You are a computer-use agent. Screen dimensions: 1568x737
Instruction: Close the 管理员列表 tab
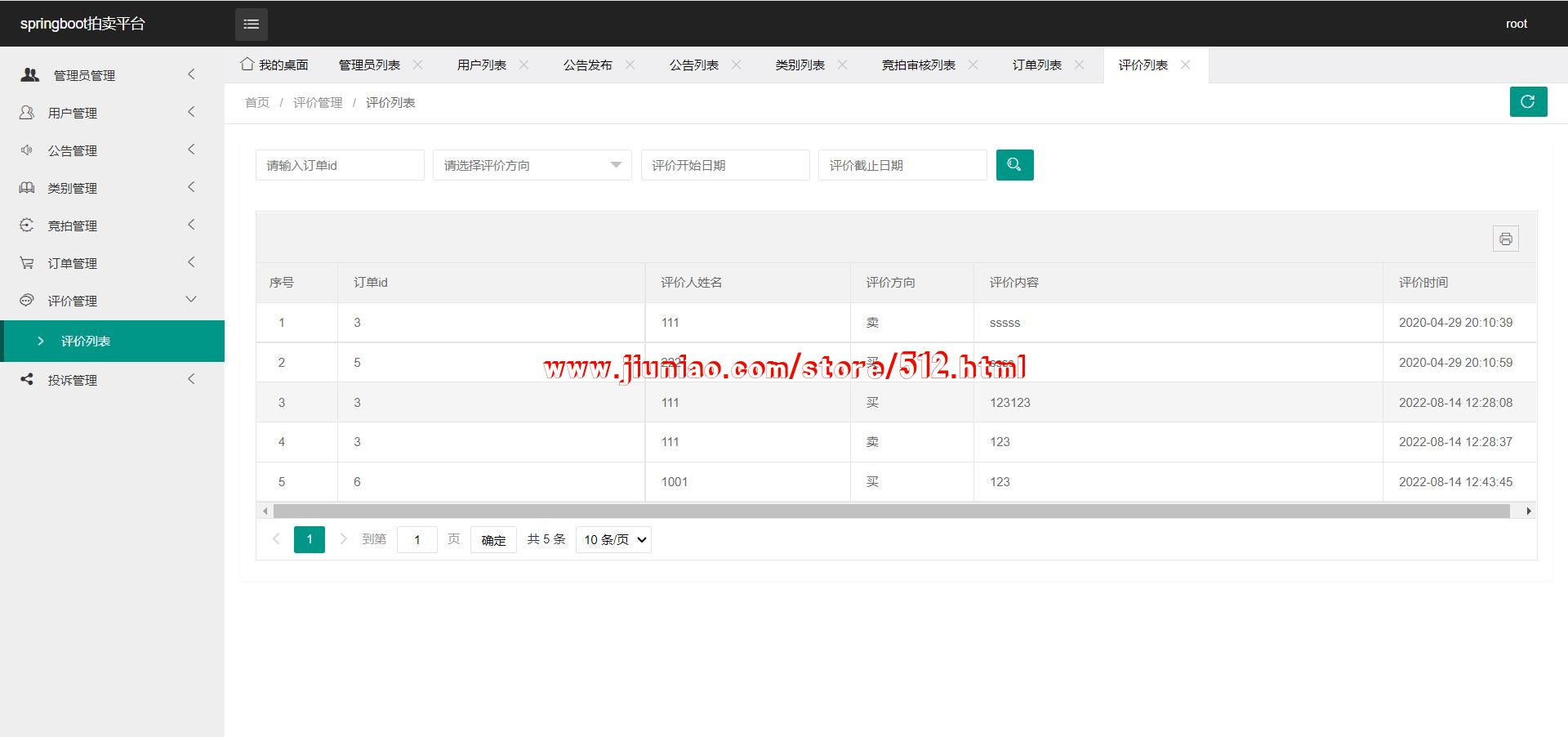418,65
